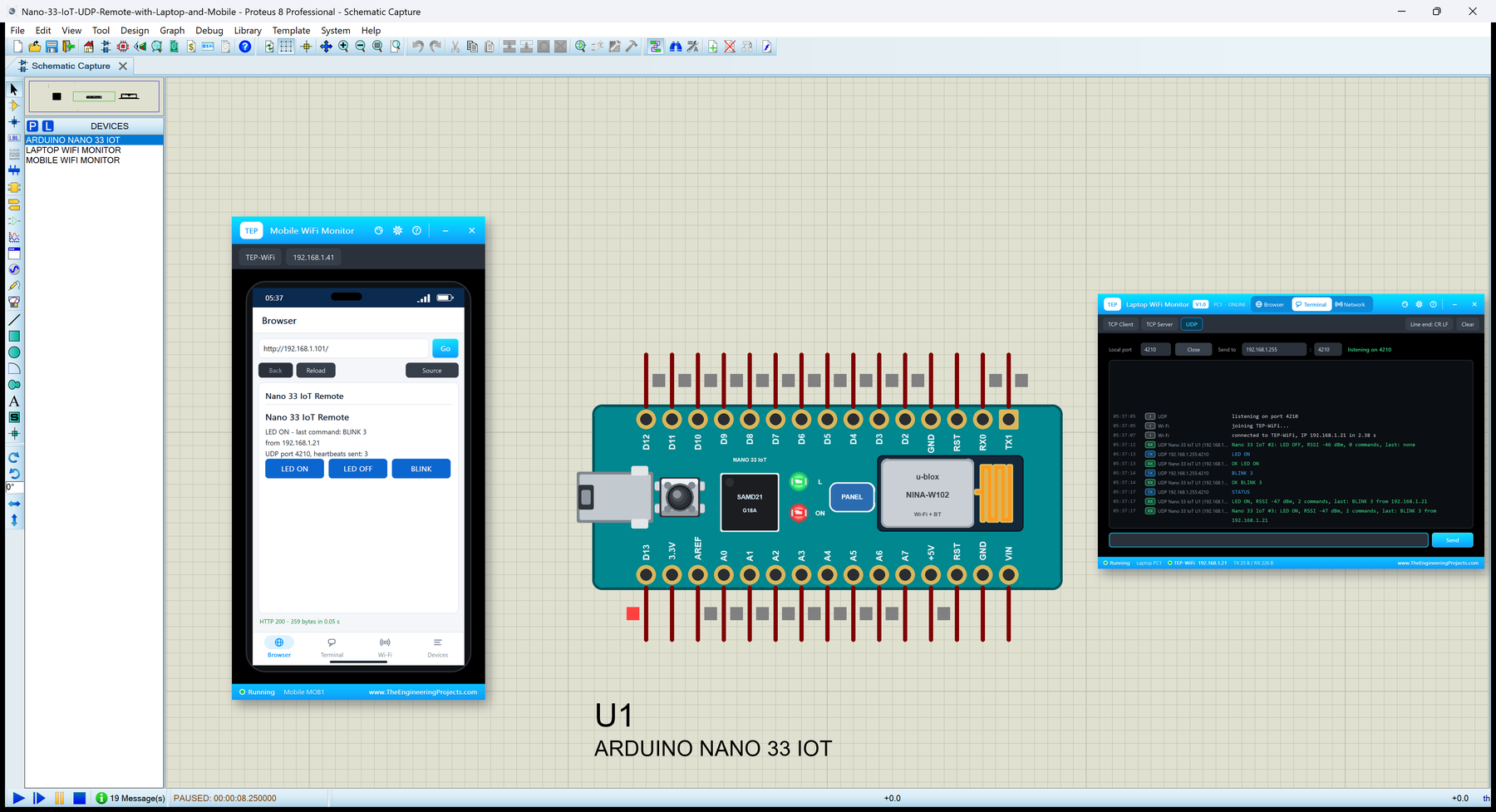Image resolution: width=1496 pixels, height=812 pixels.
Task: Open Library manager L button
Action: (48, 125)
